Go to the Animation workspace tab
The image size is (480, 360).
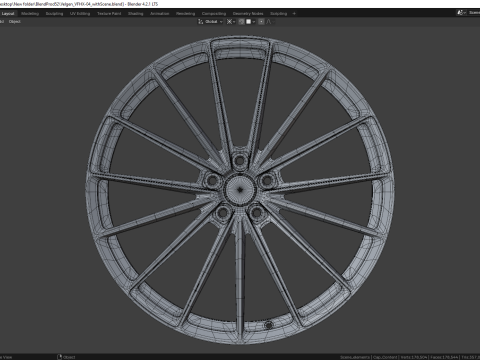(160, 14)
